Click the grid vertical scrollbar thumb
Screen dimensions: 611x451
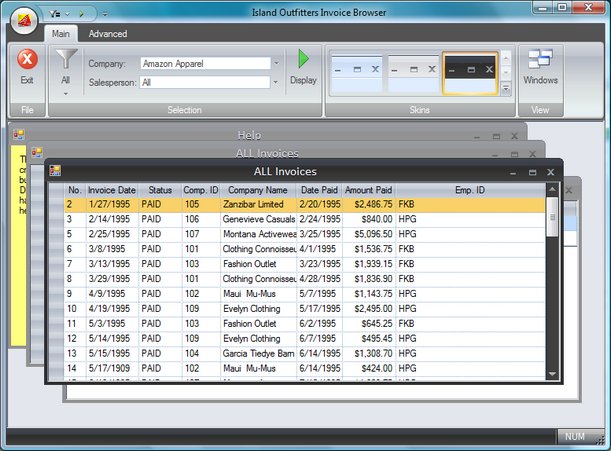(552, 217)
